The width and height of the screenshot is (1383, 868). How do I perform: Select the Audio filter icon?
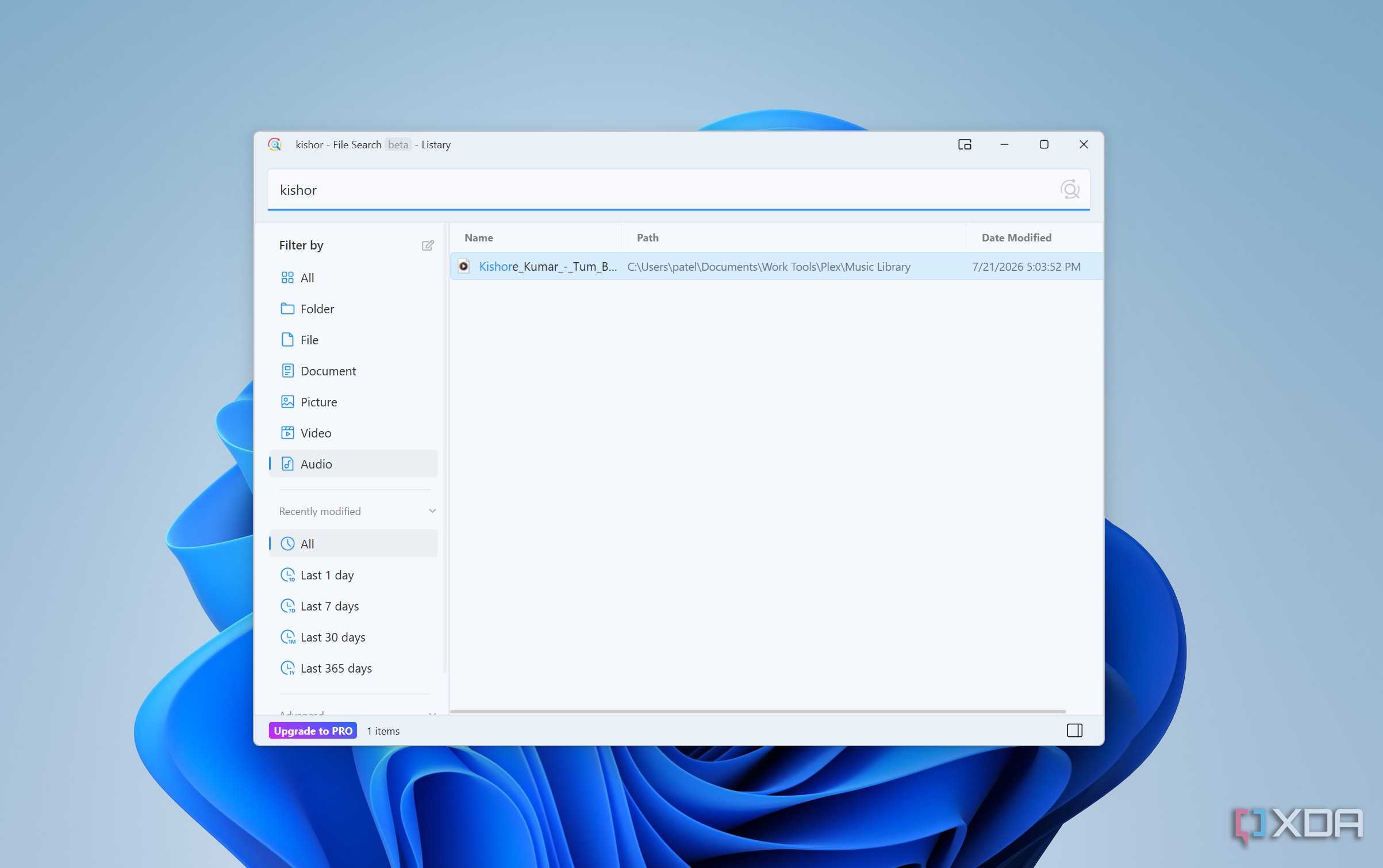pyautogui.click(x=287, y=464)
